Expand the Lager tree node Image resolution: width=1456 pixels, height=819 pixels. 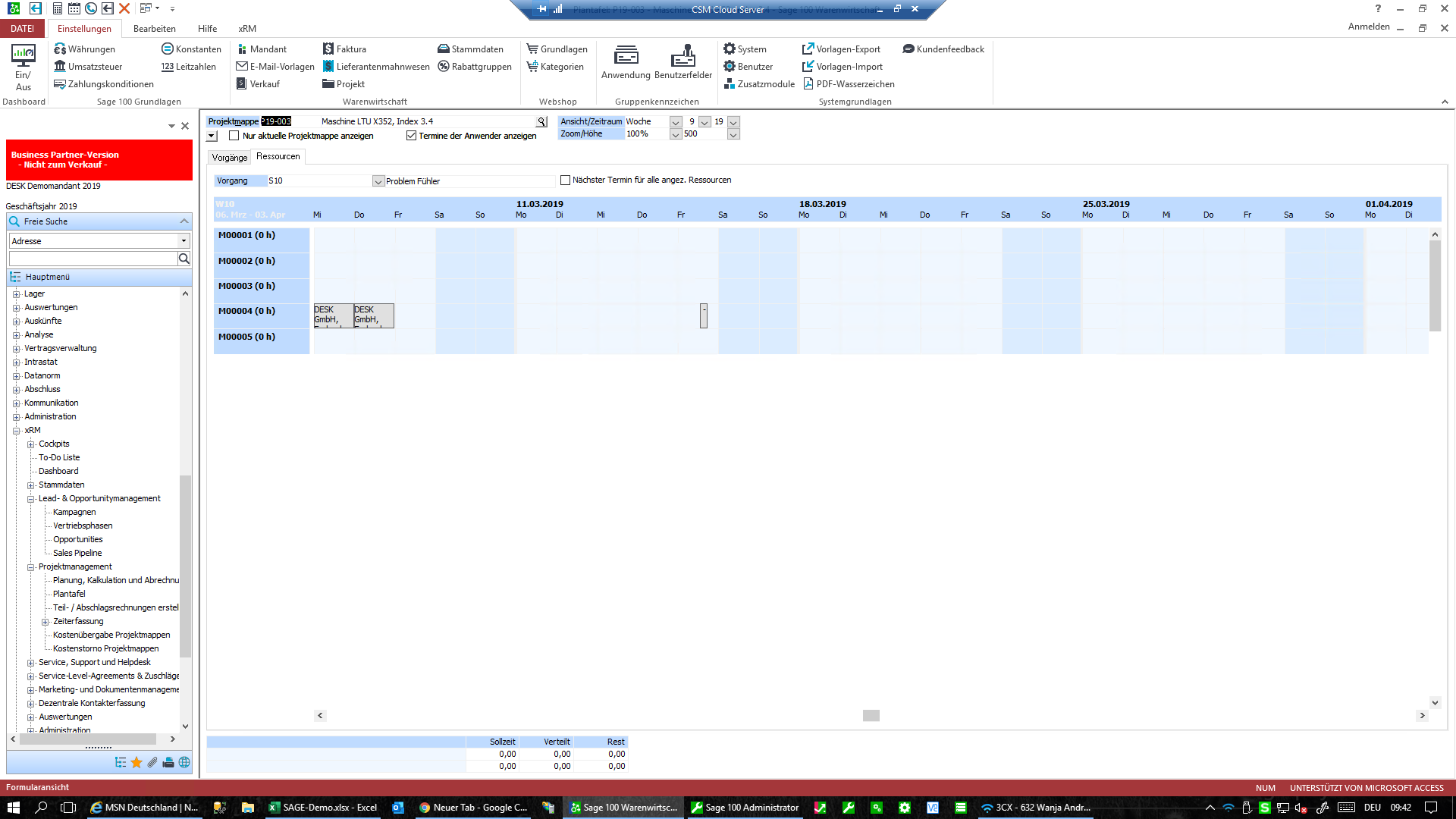click(16, 294)
